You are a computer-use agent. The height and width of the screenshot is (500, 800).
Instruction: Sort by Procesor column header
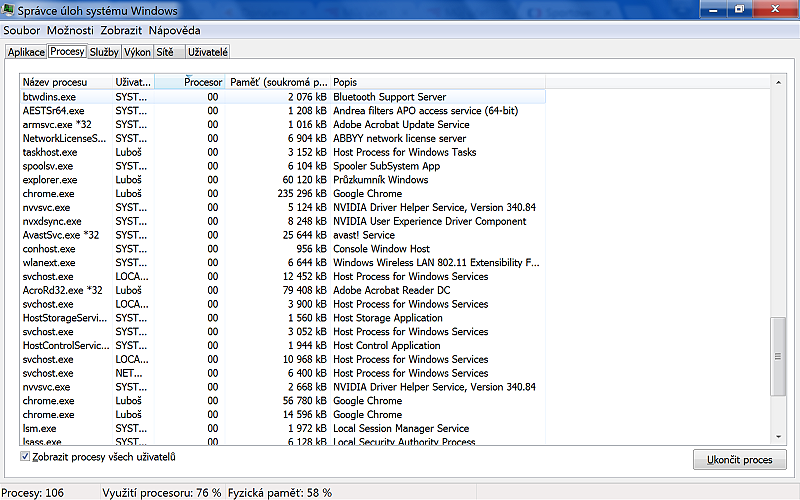click(x=190, y=82)
